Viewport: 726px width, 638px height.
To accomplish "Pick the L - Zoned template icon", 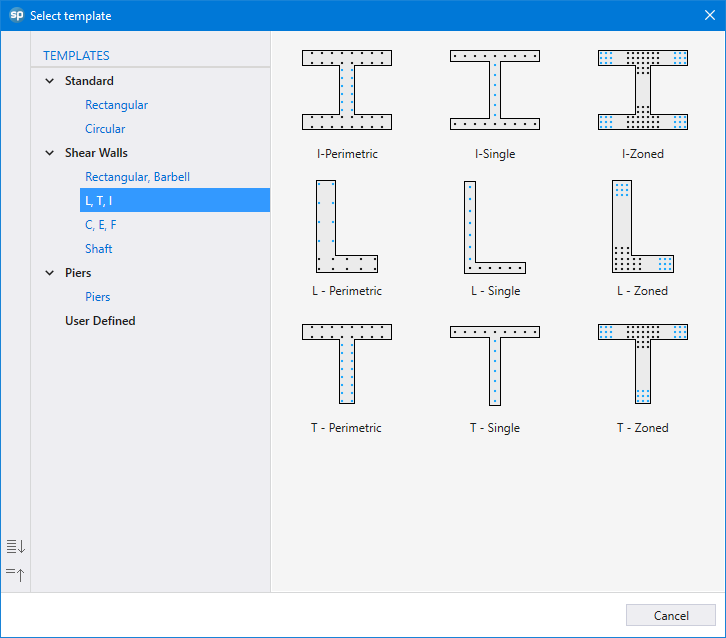I will point(642,227).
